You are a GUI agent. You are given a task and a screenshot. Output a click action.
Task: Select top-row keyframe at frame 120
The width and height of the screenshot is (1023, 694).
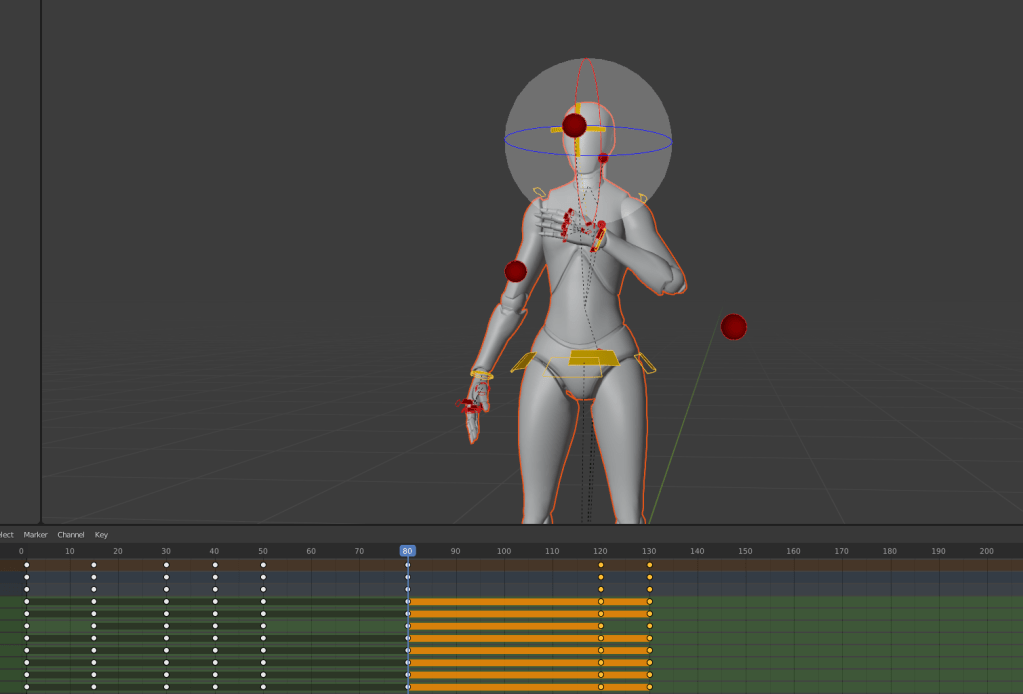point(601,565)
